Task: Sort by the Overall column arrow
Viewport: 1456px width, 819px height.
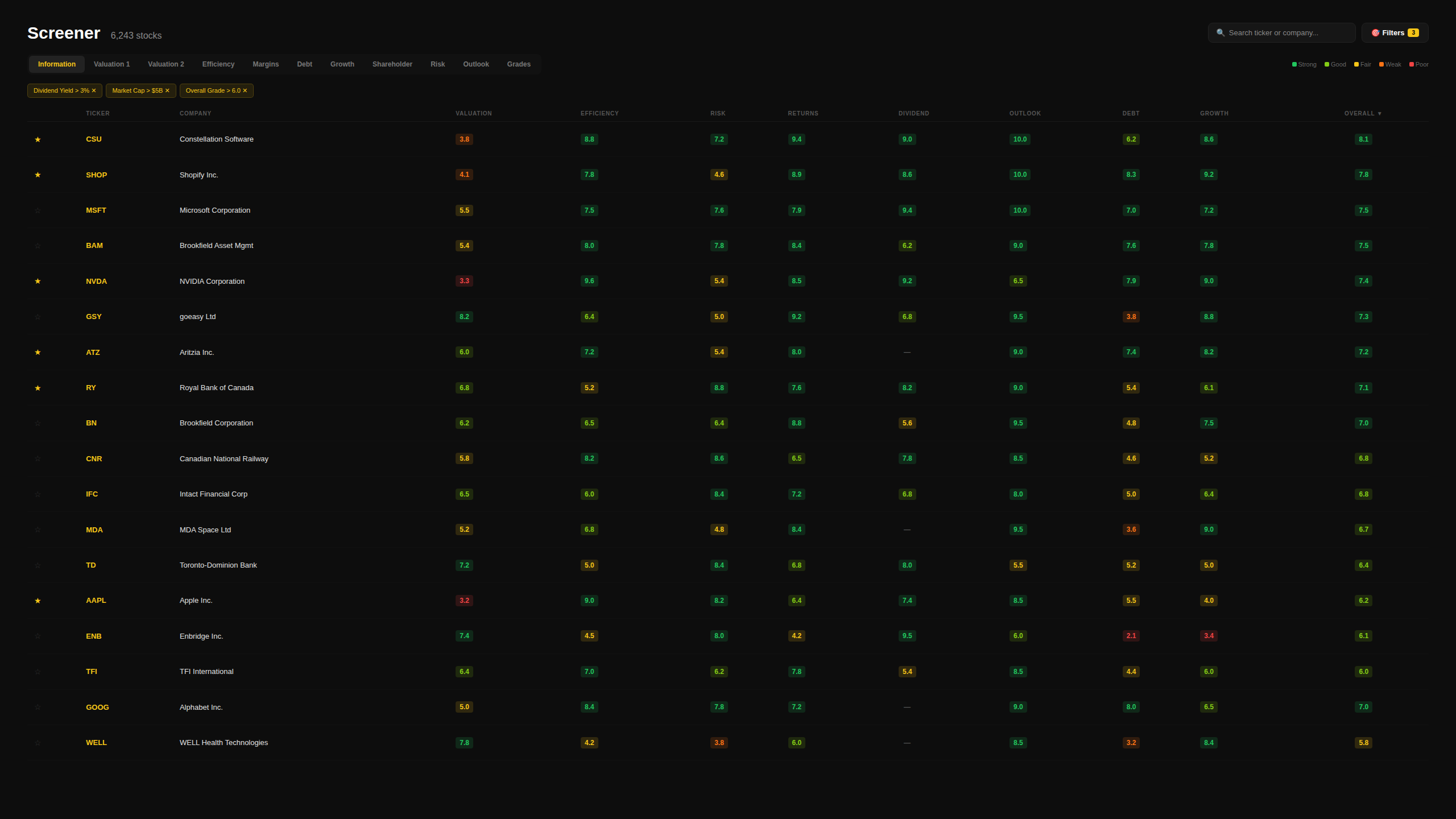Action: [1379, 114]
